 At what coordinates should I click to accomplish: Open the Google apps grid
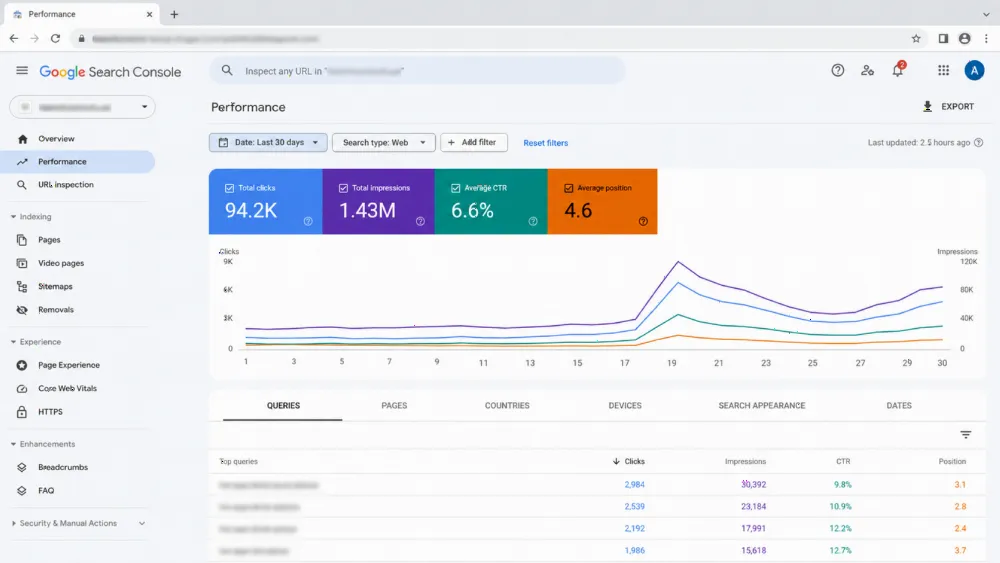click(x=943, y=71)
